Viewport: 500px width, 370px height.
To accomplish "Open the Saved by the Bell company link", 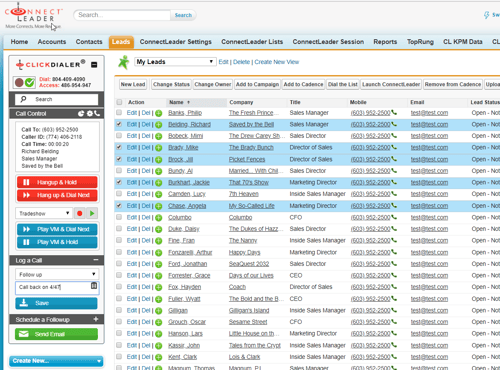I will (251, 124).
